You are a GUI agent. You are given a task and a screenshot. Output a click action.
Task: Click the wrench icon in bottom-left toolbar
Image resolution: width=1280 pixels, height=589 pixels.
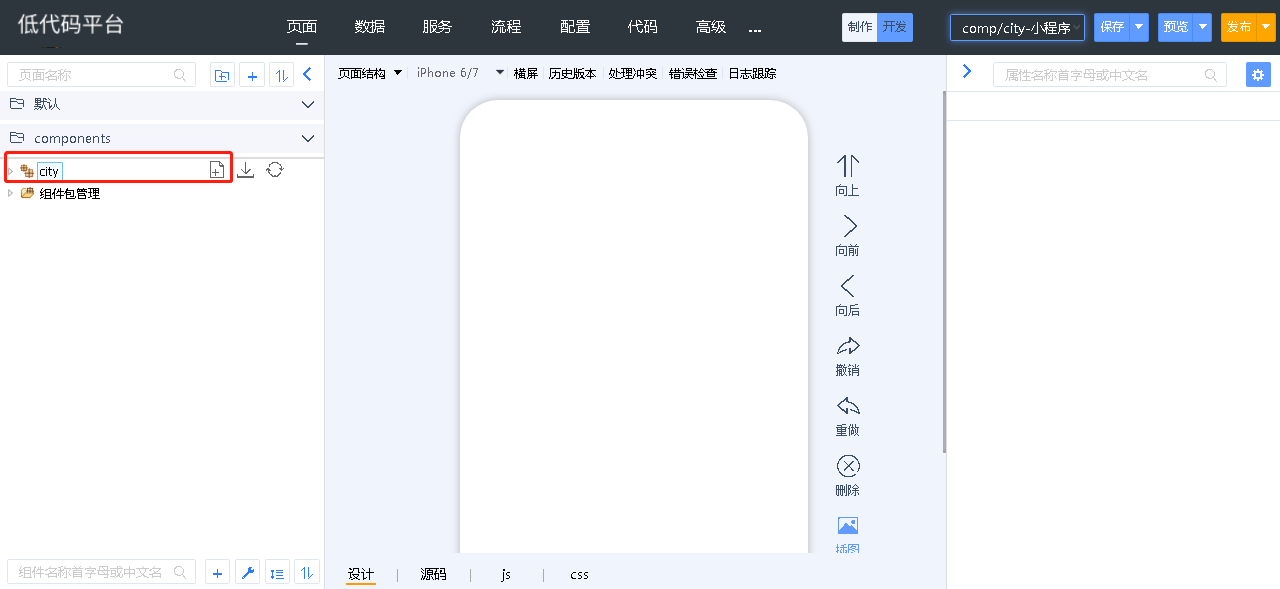coord(248,573)
